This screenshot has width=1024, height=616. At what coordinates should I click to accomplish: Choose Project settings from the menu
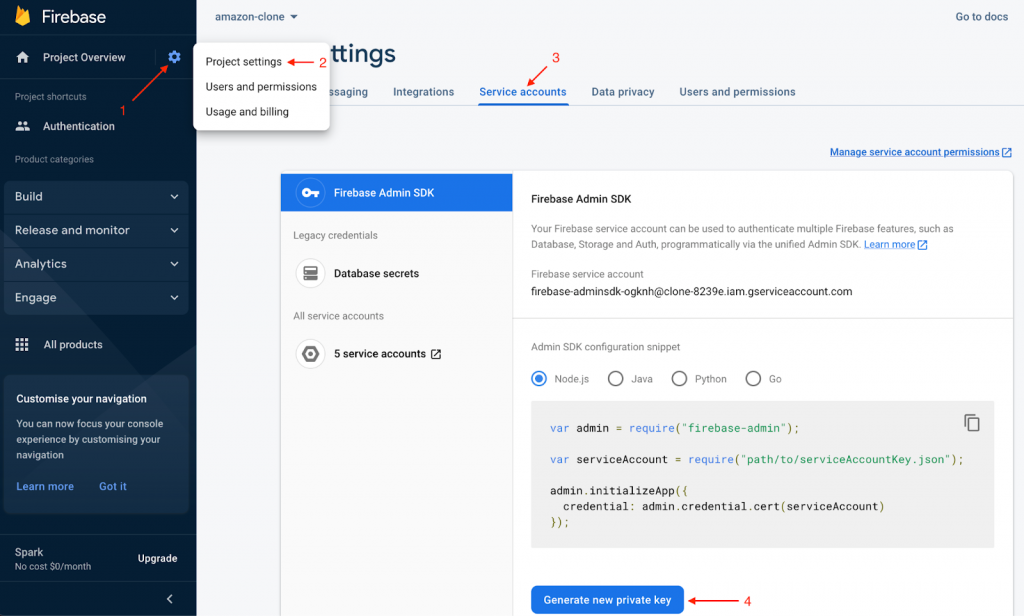tap(244, 62)
